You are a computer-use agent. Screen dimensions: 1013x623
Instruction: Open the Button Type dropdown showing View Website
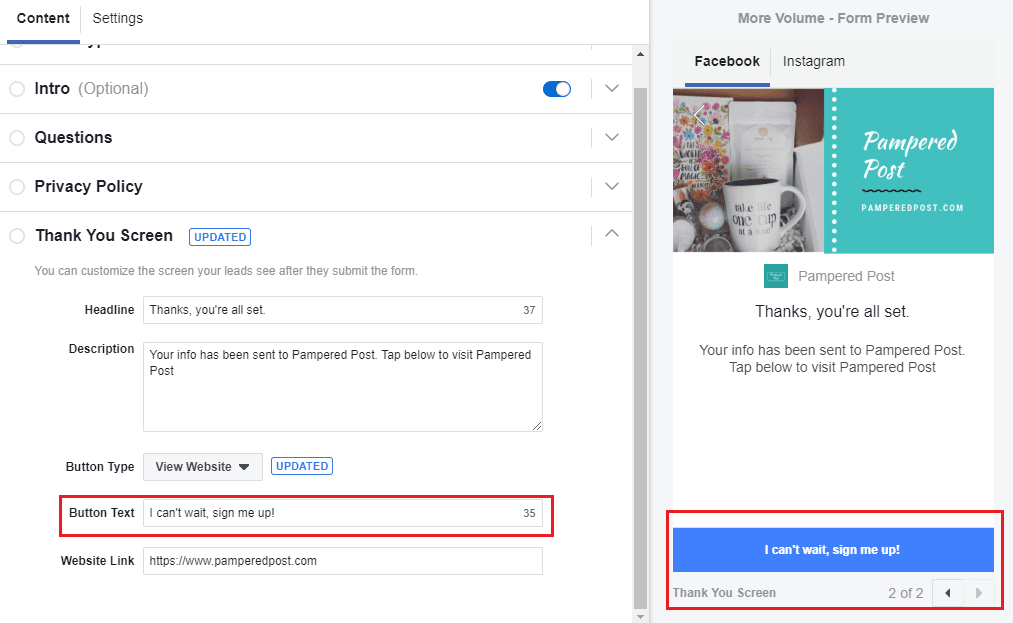[x=202, y=466]
